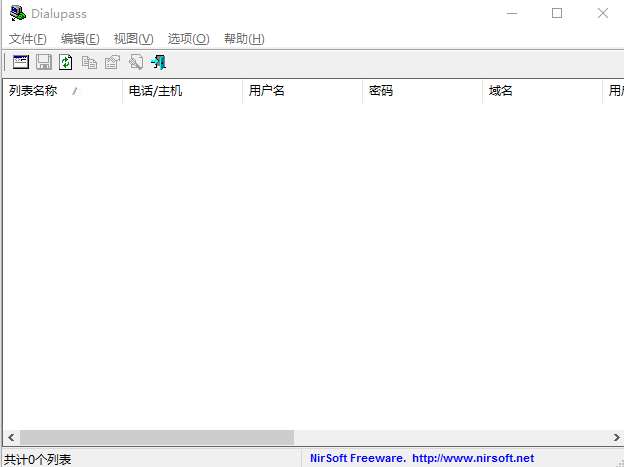The width and height of the screenshot is (624, 467).
Task: Open the 帮助(H) menu
Action: coord(244,39)
